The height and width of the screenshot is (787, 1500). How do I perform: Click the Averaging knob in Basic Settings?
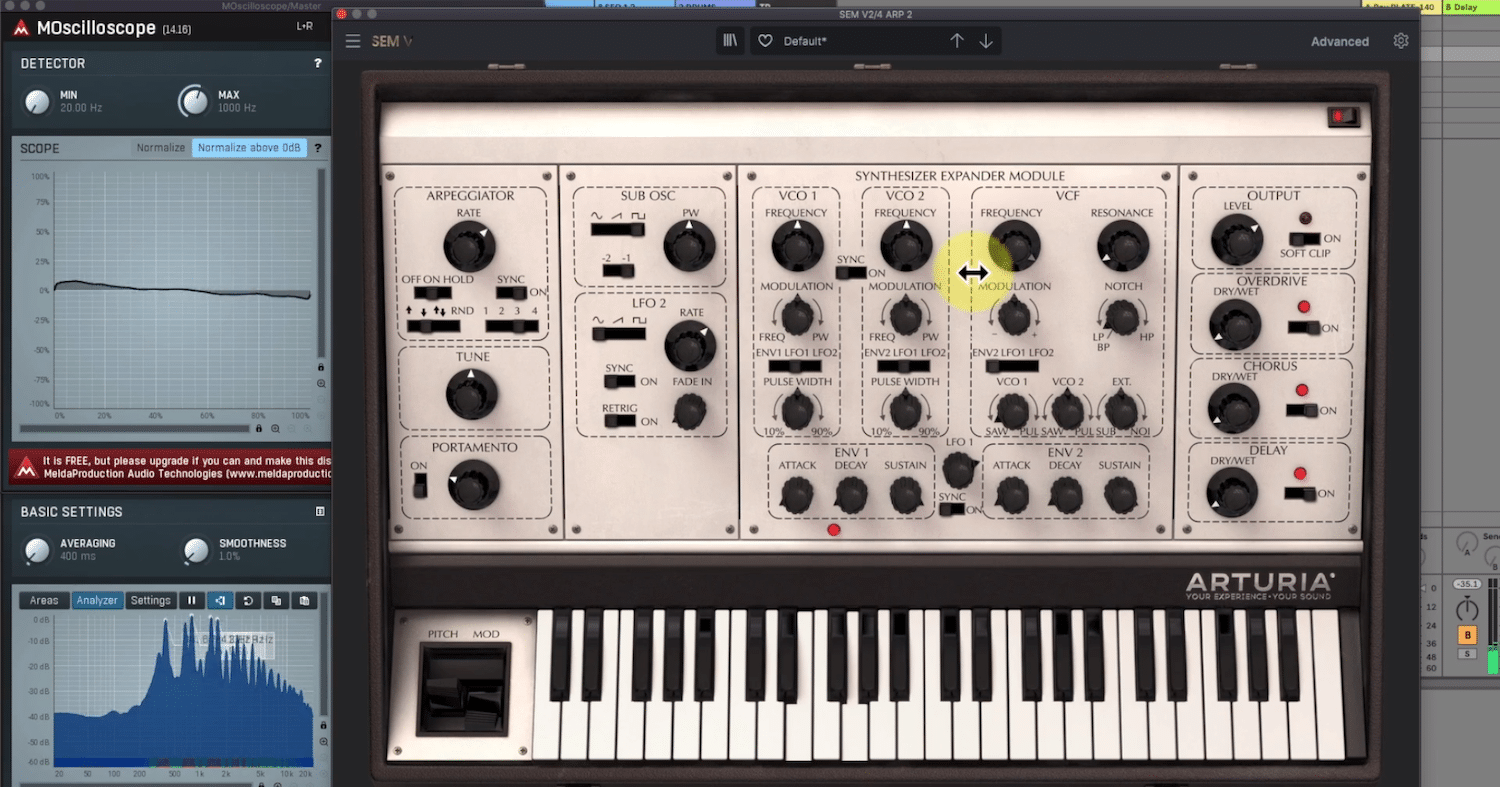click(37, 549)
